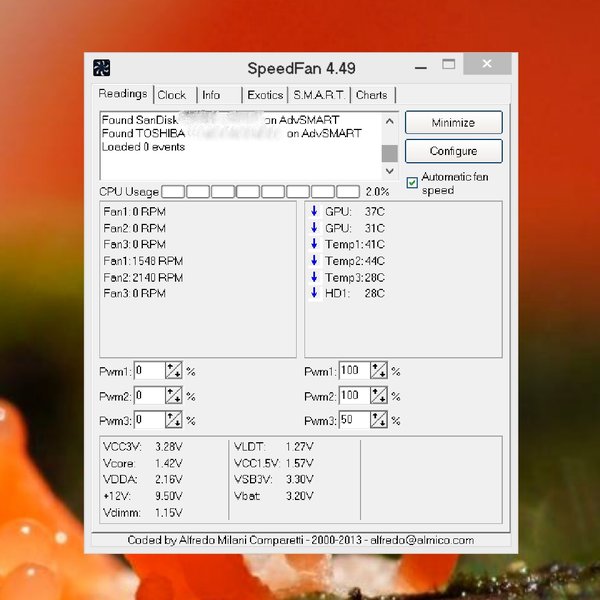Viewport: 600px width, 600px height.
Task: Click the down arrow icon beside GPU 31C
Action: click(x=314, y=227)
